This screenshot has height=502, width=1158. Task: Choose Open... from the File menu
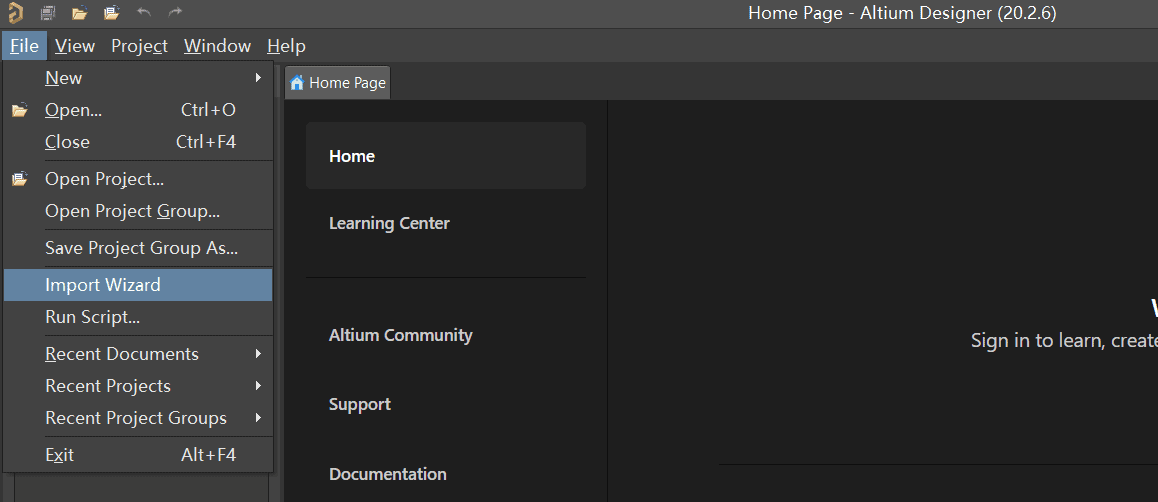pyautogui.click(x=138, y=110)
